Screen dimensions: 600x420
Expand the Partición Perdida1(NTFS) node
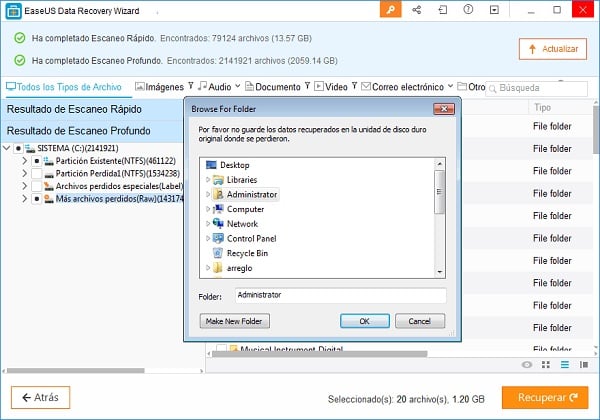point(24,173)
